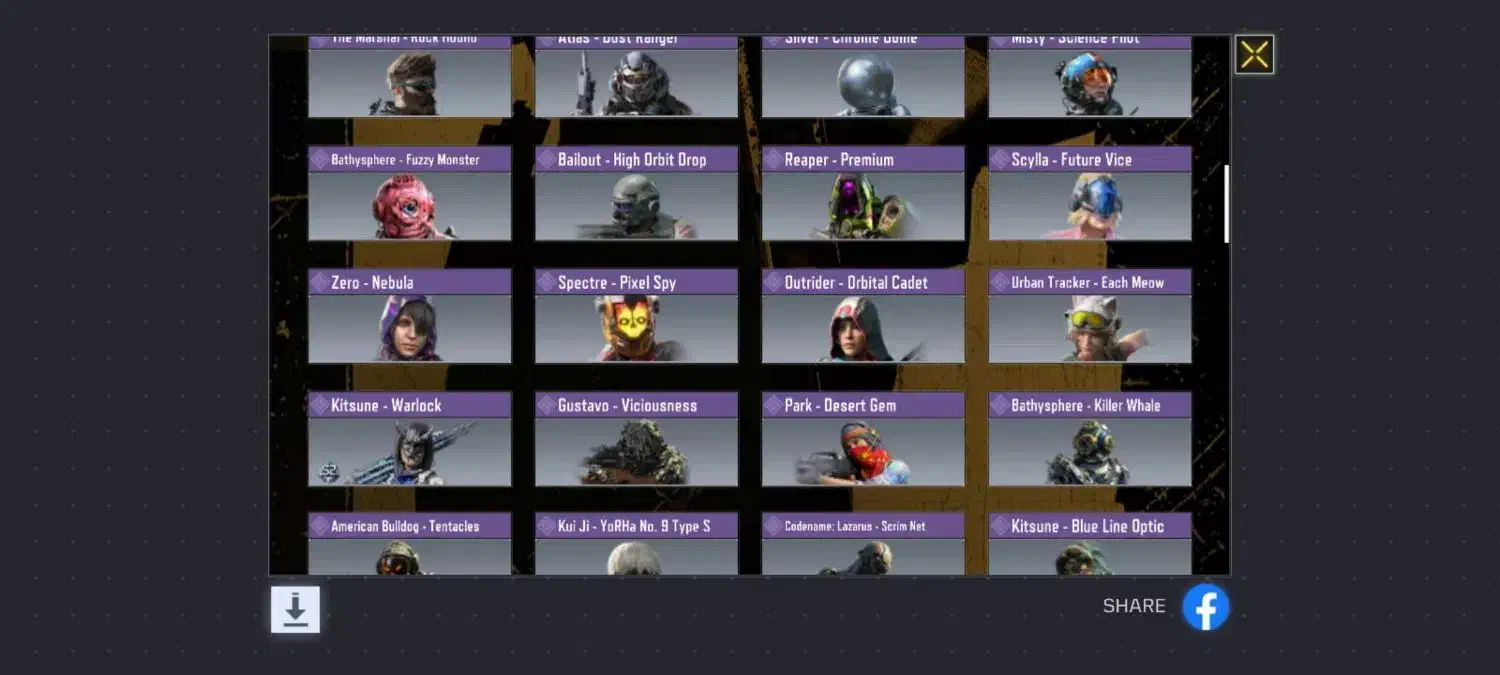This screenshot has width=1500, height=675.
Task: Click the diamond icon beside Scylla - Future Vice
Action: [x=1000, y=160]
